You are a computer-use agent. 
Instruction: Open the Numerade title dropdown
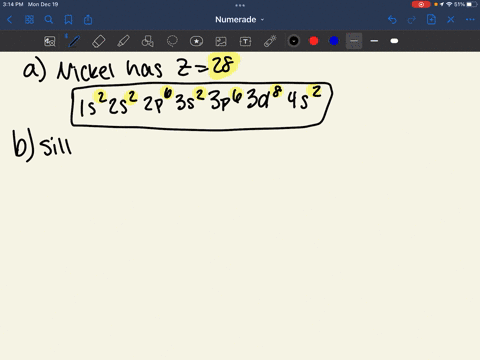pyautogui.click(x=239, y=20)
